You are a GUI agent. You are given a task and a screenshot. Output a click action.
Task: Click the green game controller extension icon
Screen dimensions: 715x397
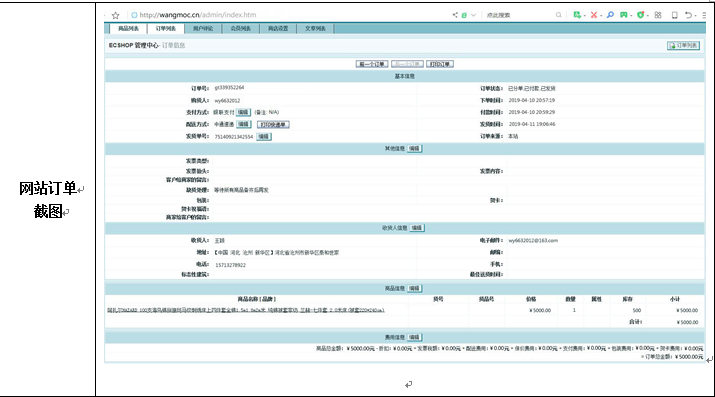623,15
